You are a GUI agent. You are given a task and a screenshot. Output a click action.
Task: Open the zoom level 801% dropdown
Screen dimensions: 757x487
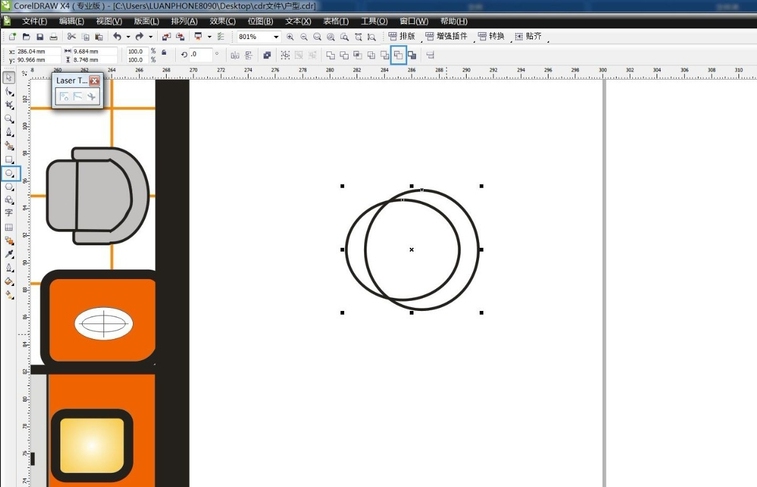pos(275,37)
